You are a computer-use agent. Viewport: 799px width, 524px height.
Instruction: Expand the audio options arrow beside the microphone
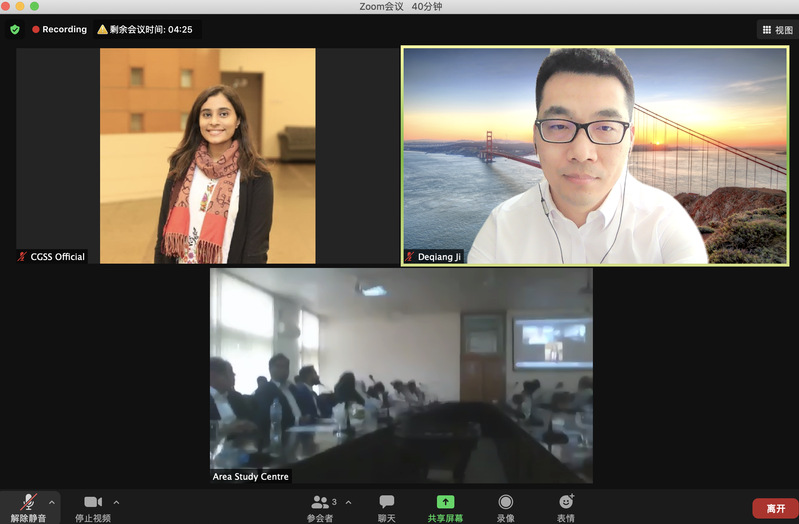coord(52,501)
